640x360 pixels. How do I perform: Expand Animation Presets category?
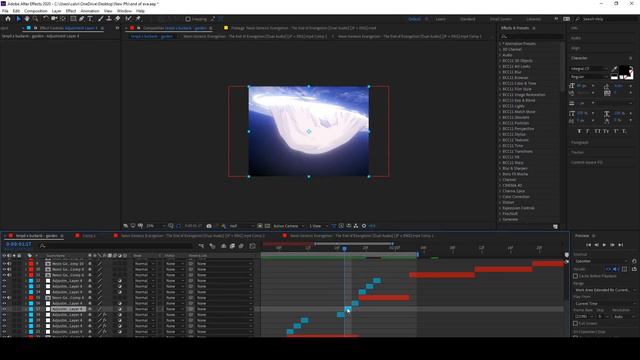[500, 44]
